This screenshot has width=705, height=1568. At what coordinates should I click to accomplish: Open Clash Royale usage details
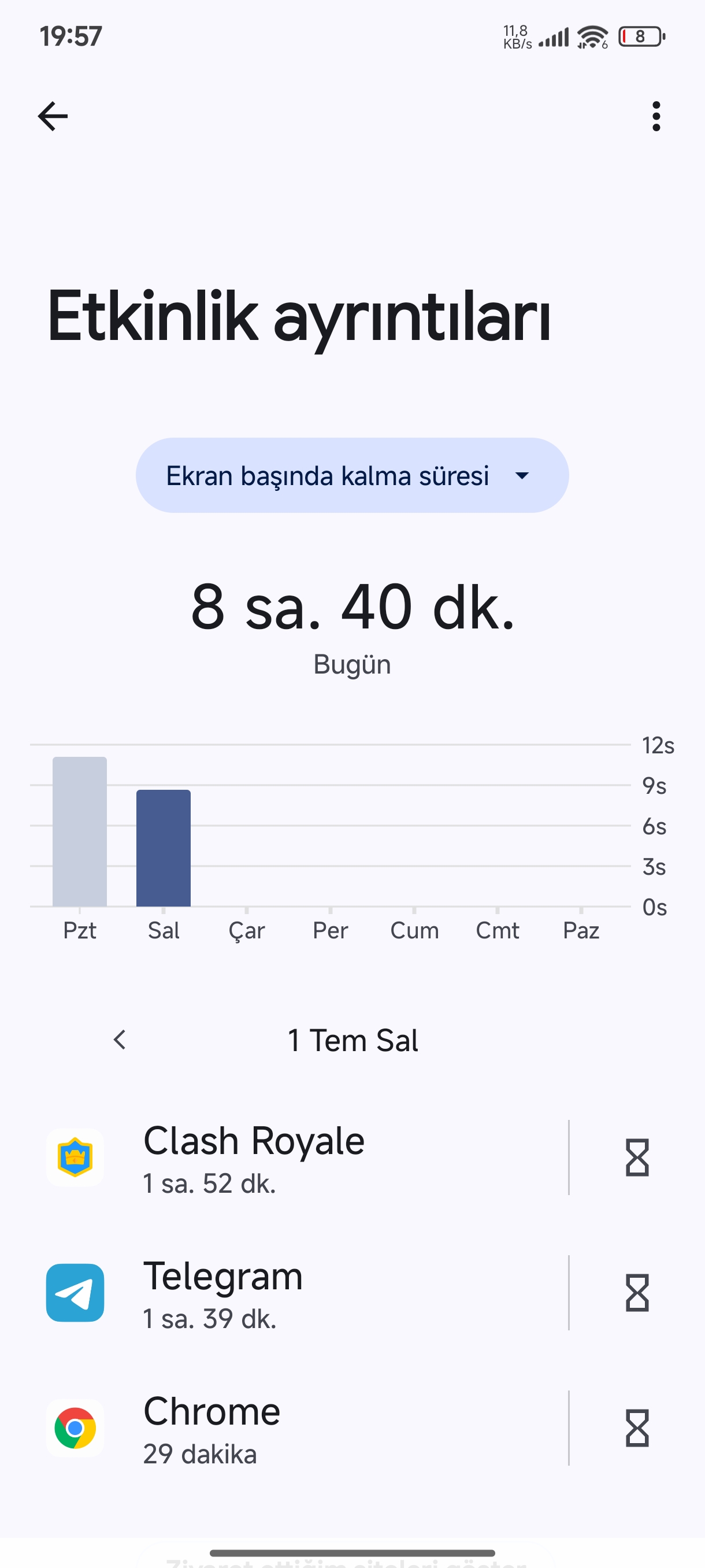point(304,1157)
